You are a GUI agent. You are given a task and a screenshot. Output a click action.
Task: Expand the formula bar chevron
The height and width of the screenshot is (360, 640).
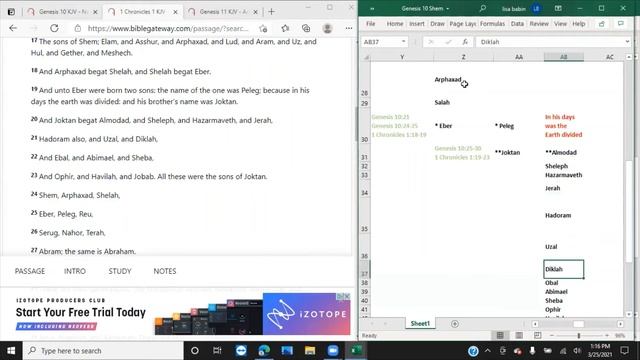coord(627,42)
